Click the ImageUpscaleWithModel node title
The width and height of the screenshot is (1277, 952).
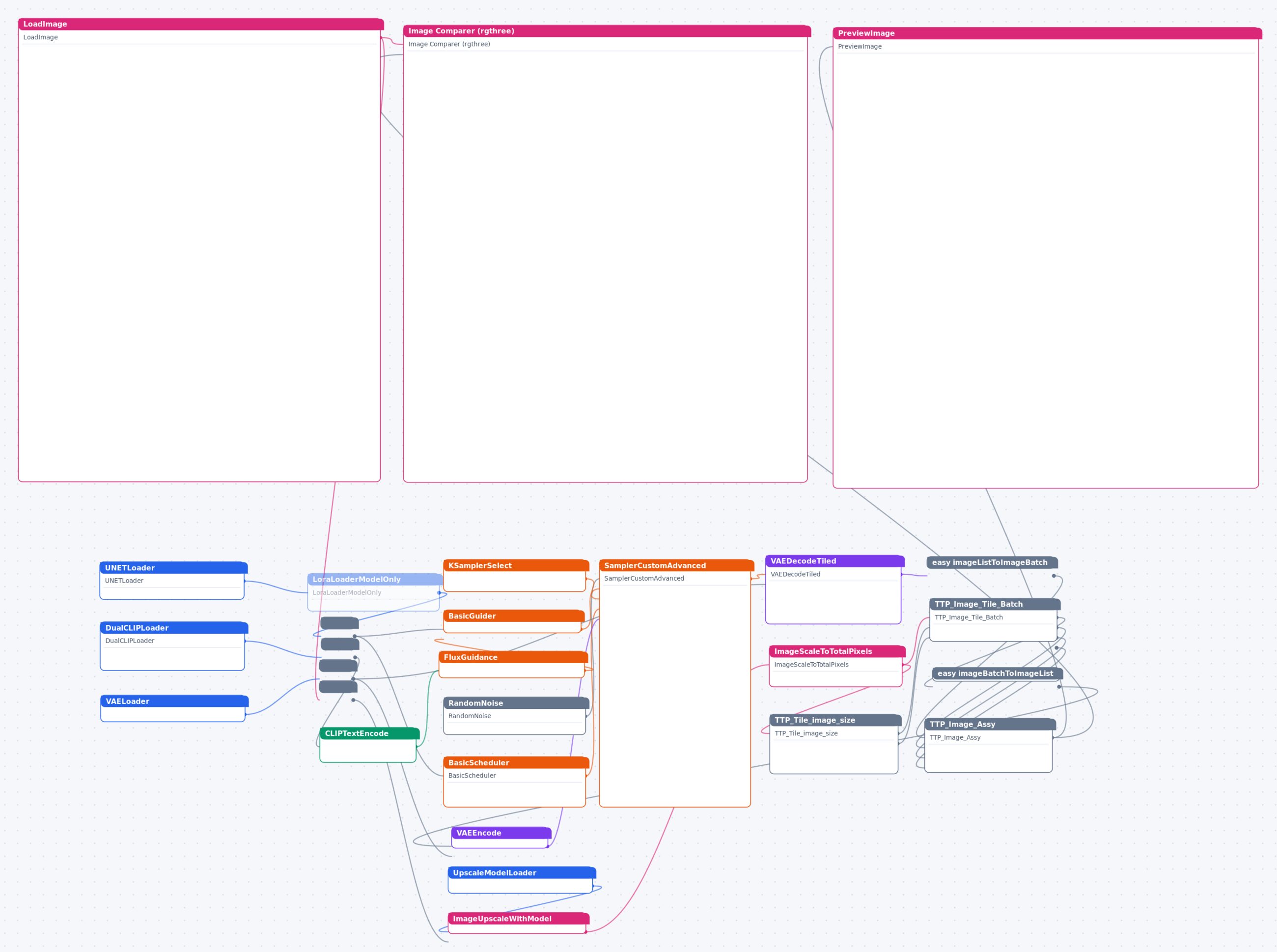click(519, 919)
